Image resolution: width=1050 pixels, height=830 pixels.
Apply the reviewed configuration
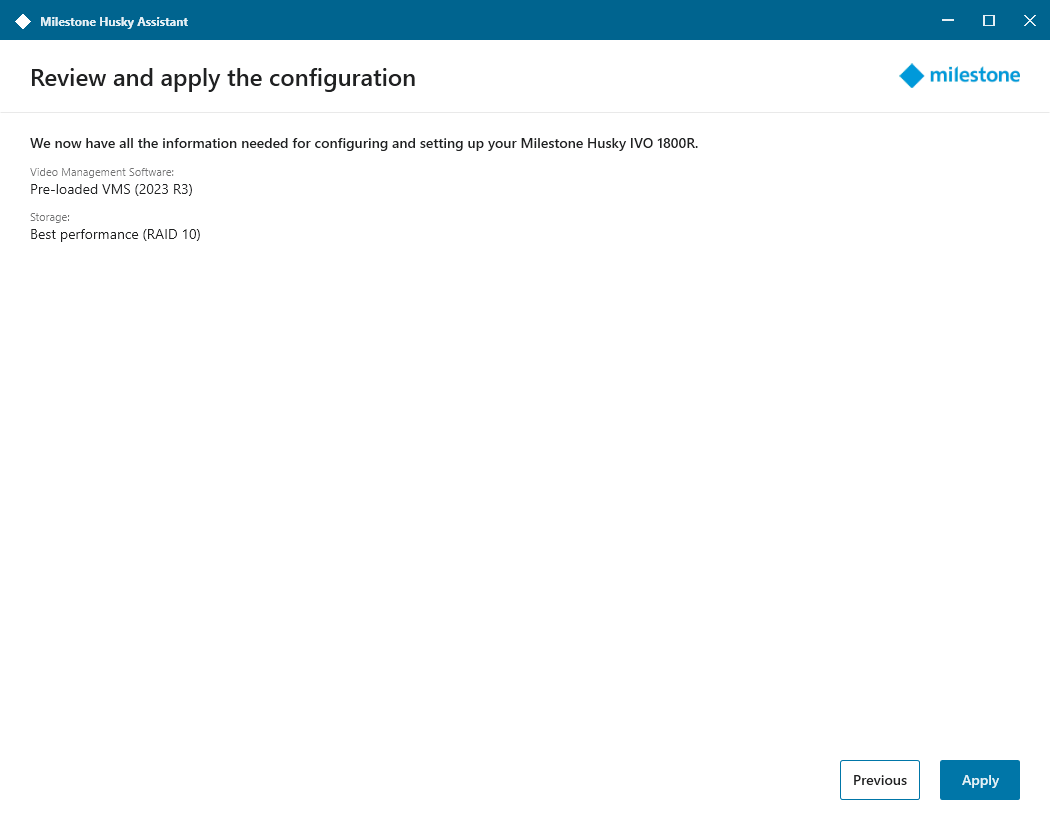coord(979,780)
